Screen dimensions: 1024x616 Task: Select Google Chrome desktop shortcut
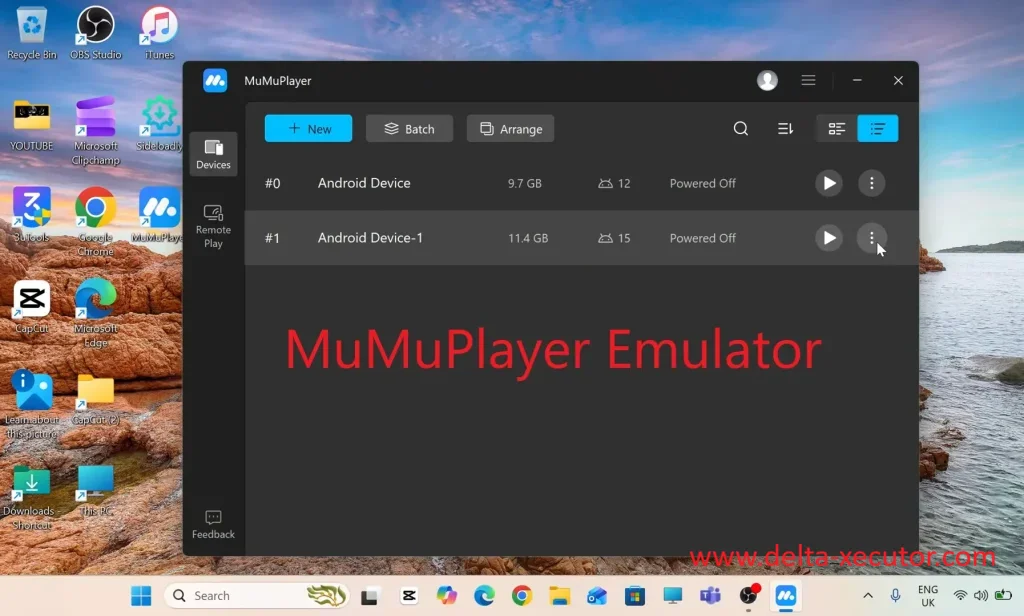pyautogui.click(x=95, y=222)
